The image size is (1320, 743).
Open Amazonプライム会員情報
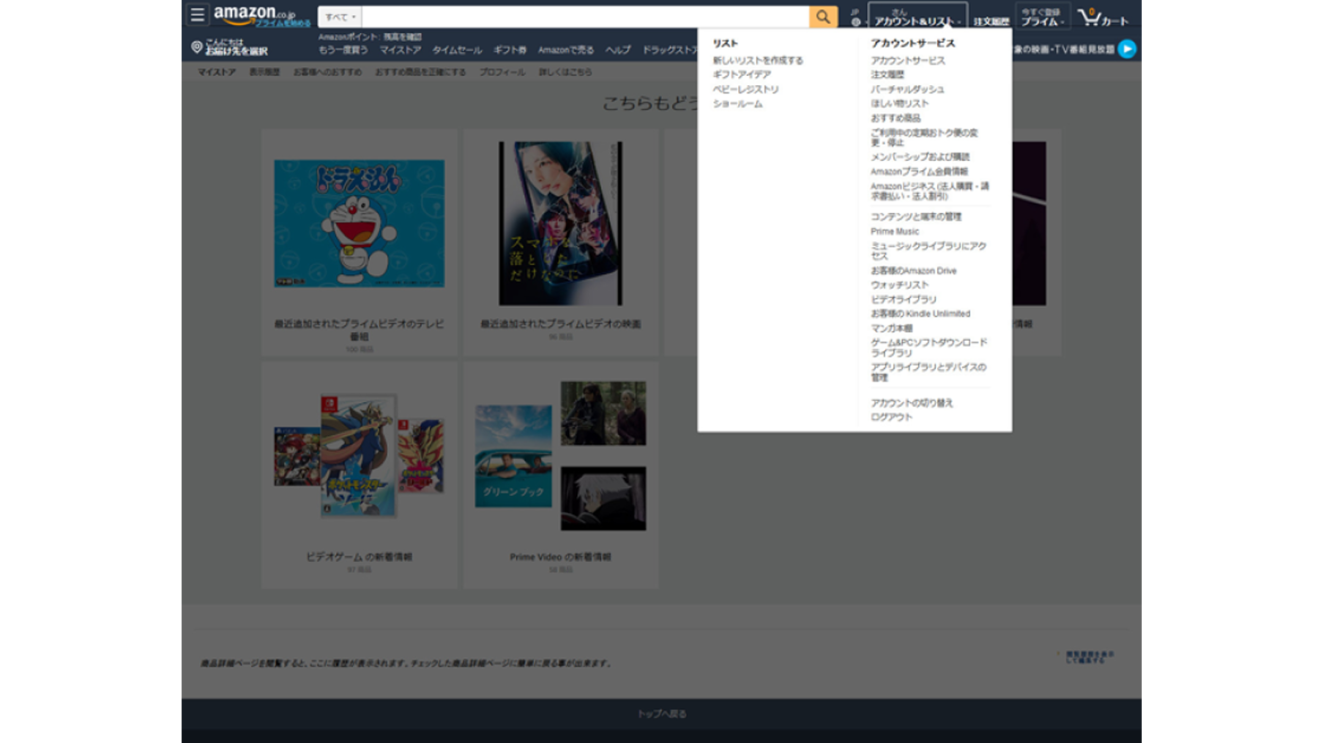pyautogui.click(x=919, y=172)
